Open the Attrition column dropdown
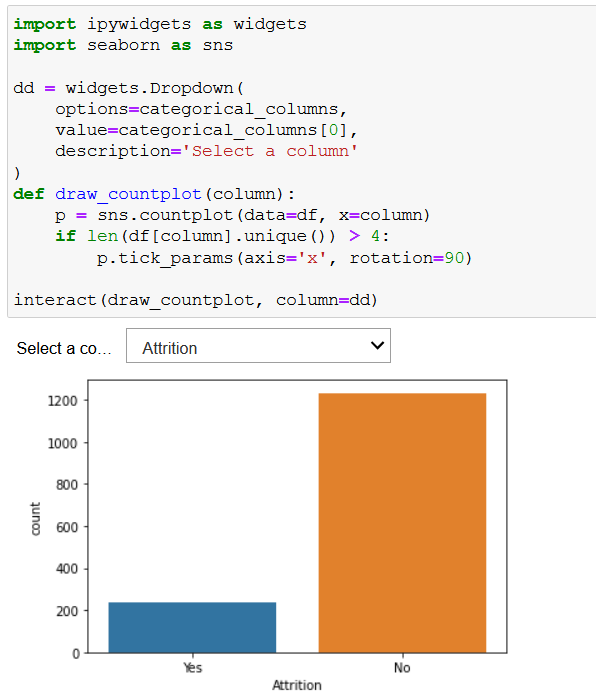Screen dimensions: 596x692 258,346
